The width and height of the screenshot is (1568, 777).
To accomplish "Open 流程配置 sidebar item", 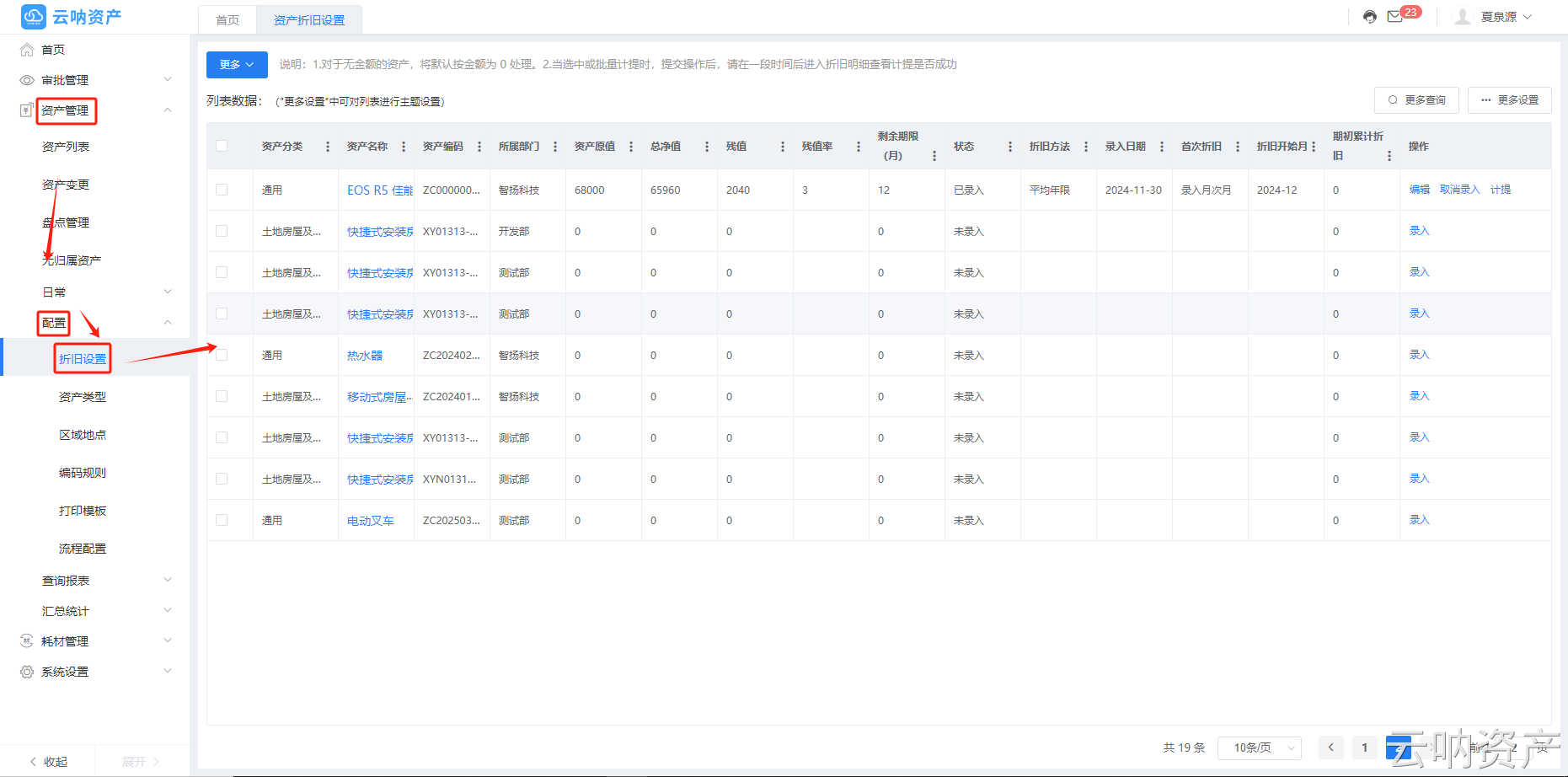I will tap(83, 549).
